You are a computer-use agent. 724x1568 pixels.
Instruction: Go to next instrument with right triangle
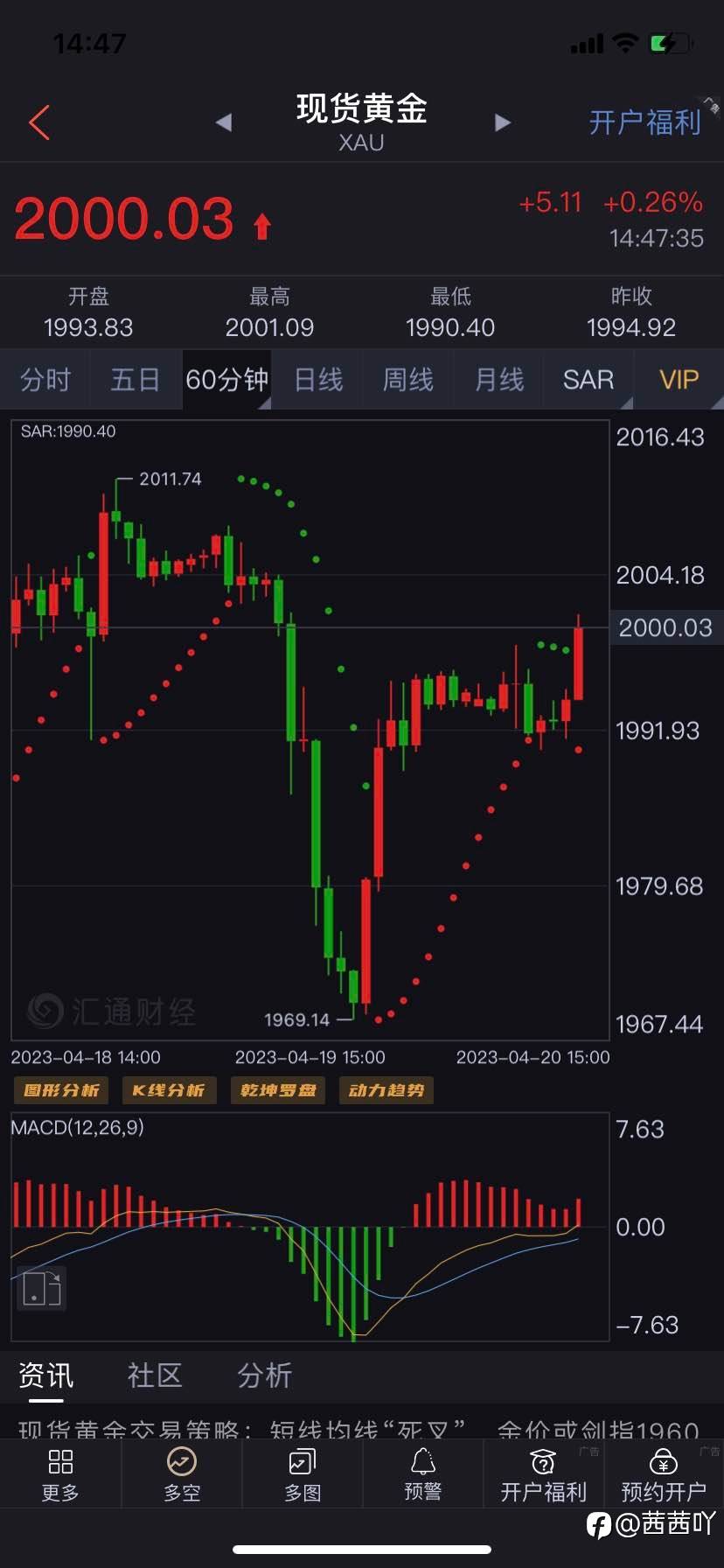502,122
